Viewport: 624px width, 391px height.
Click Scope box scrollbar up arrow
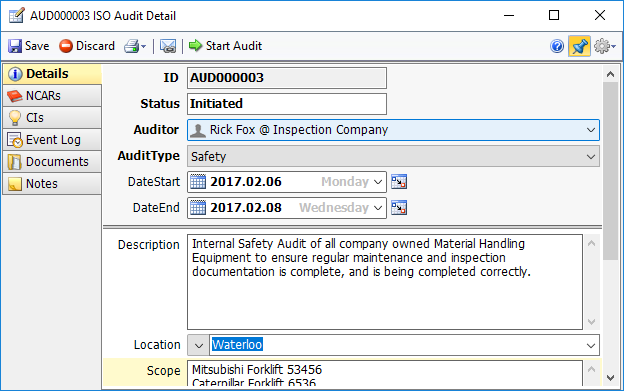(591, 370)
